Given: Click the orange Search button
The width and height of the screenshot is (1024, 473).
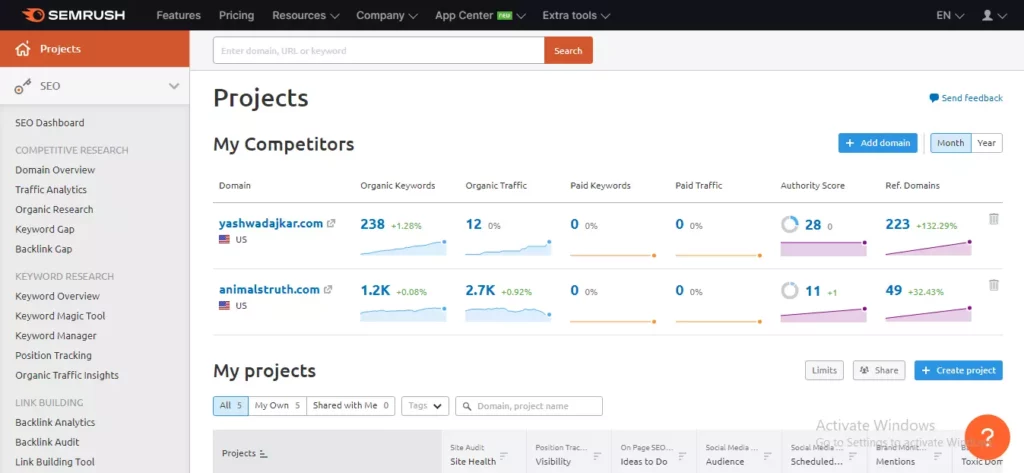Looking at the screenshot, I should tap(568, 50).
